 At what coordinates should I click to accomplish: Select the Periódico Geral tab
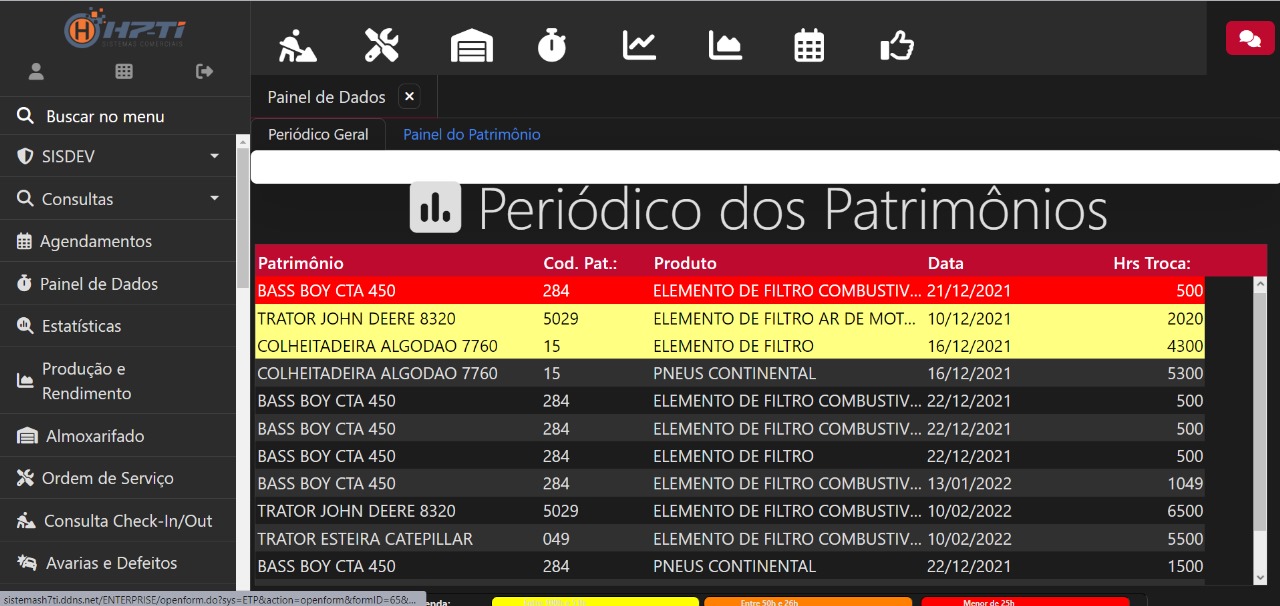318,134
